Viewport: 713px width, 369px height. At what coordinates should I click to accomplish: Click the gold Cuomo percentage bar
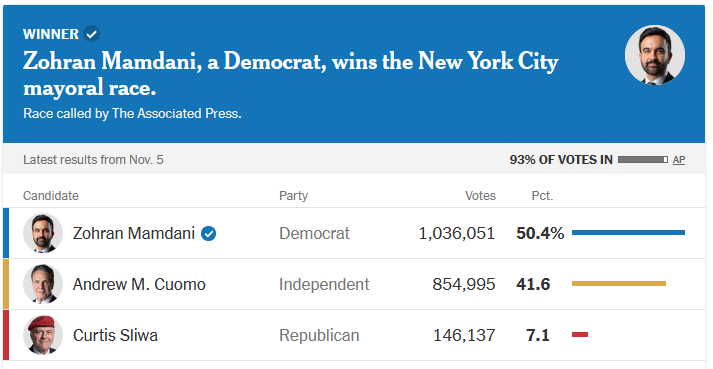click(619, 283)
